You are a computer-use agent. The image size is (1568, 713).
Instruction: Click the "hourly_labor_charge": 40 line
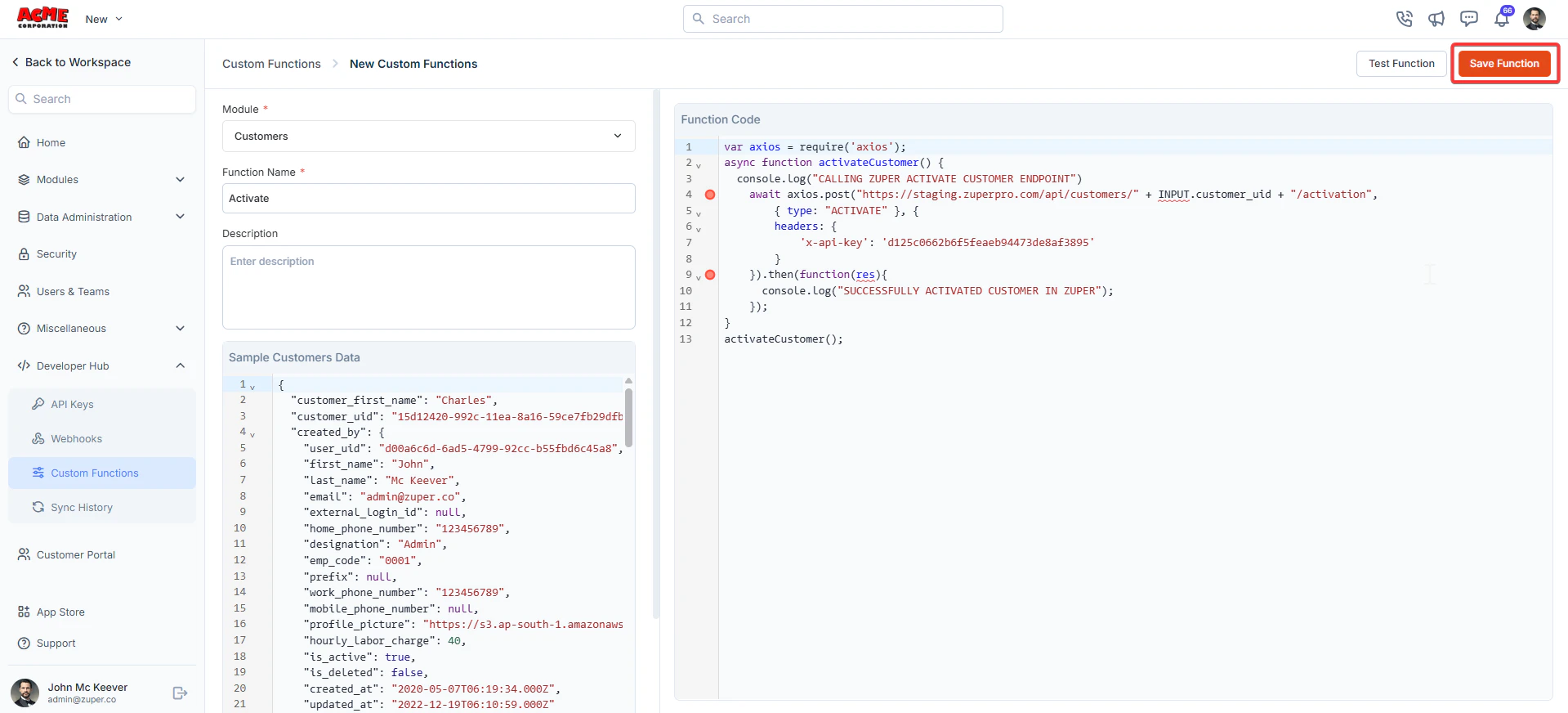click(385, 640)
